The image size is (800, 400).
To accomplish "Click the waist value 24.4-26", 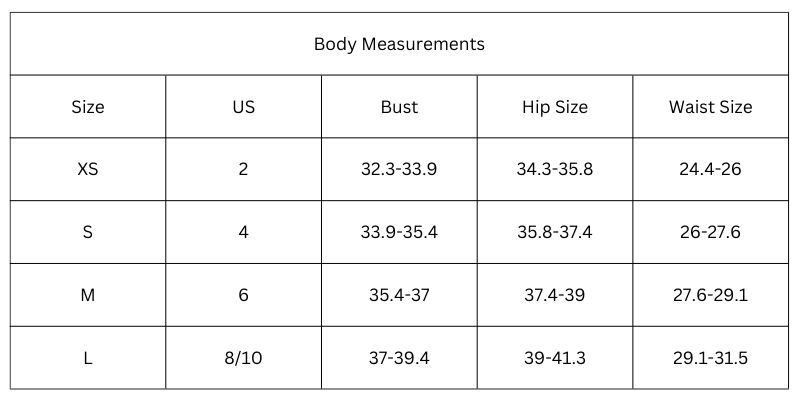I will [x=710, y=169].
